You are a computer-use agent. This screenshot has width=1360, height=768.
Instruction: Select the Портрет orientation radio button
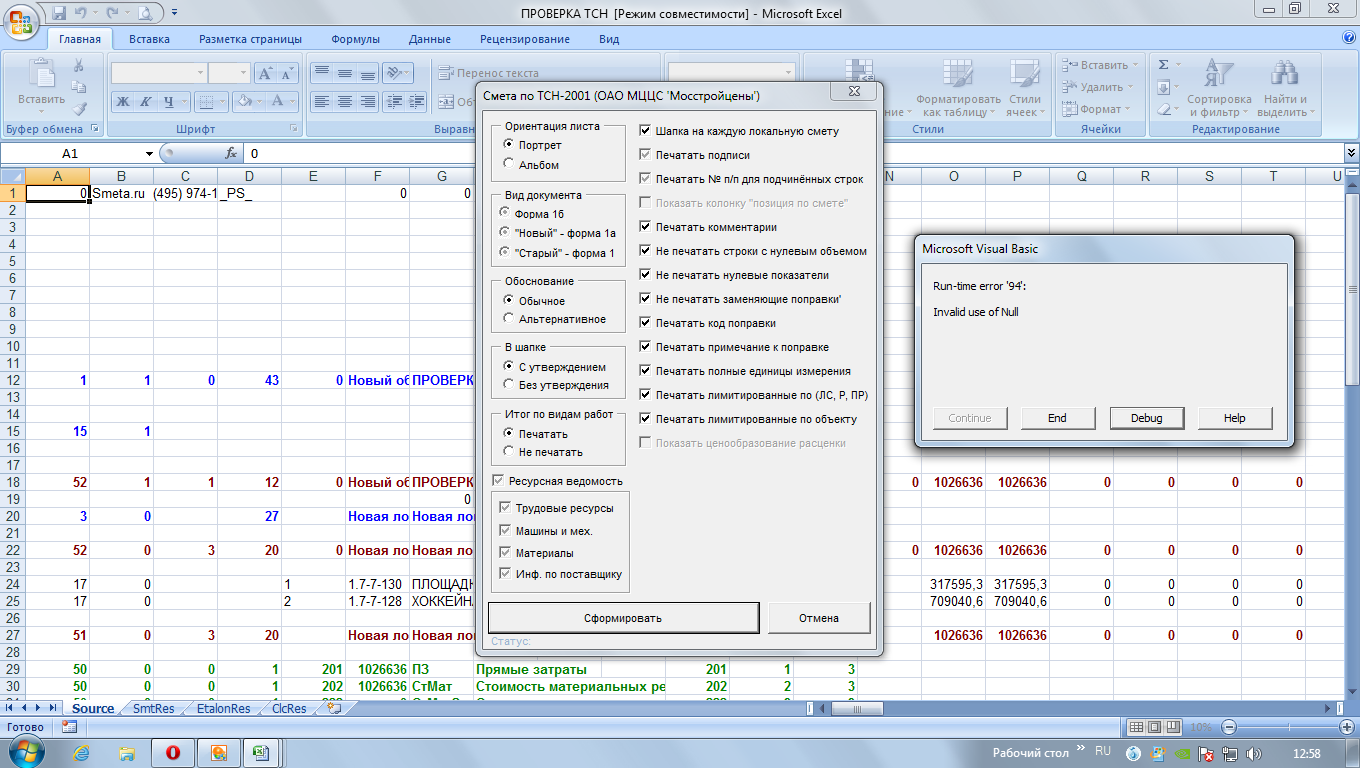tap(509, 145)
